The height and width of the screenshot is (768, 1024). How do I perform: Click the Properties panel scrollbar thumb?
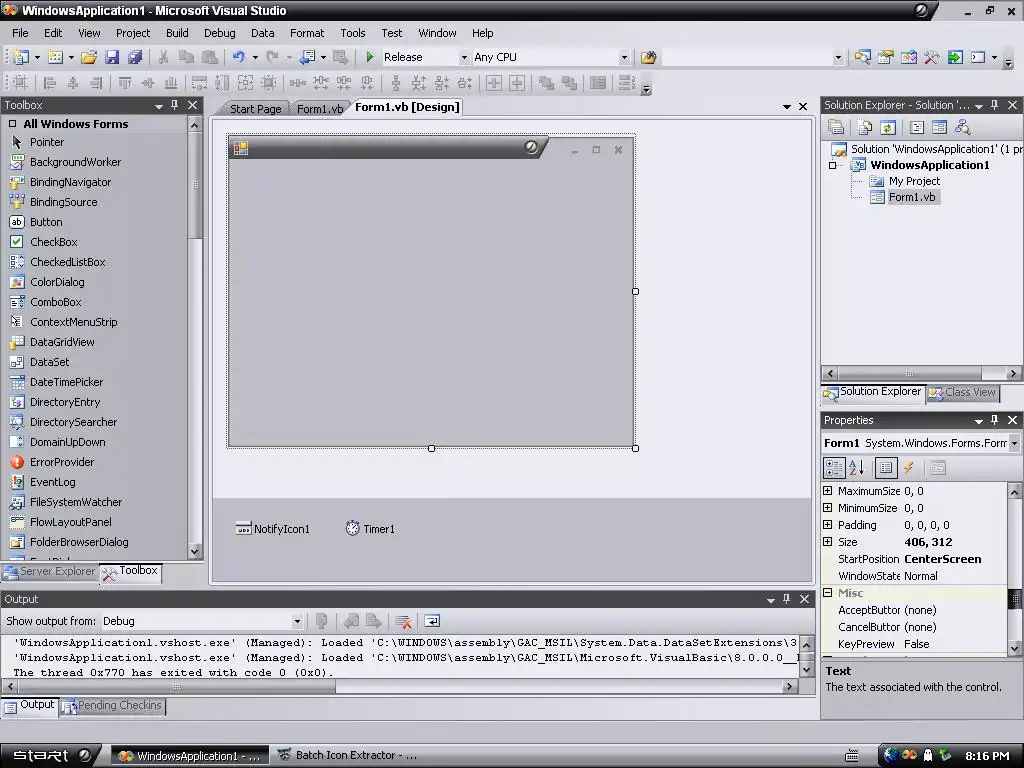click(1015, 599)
